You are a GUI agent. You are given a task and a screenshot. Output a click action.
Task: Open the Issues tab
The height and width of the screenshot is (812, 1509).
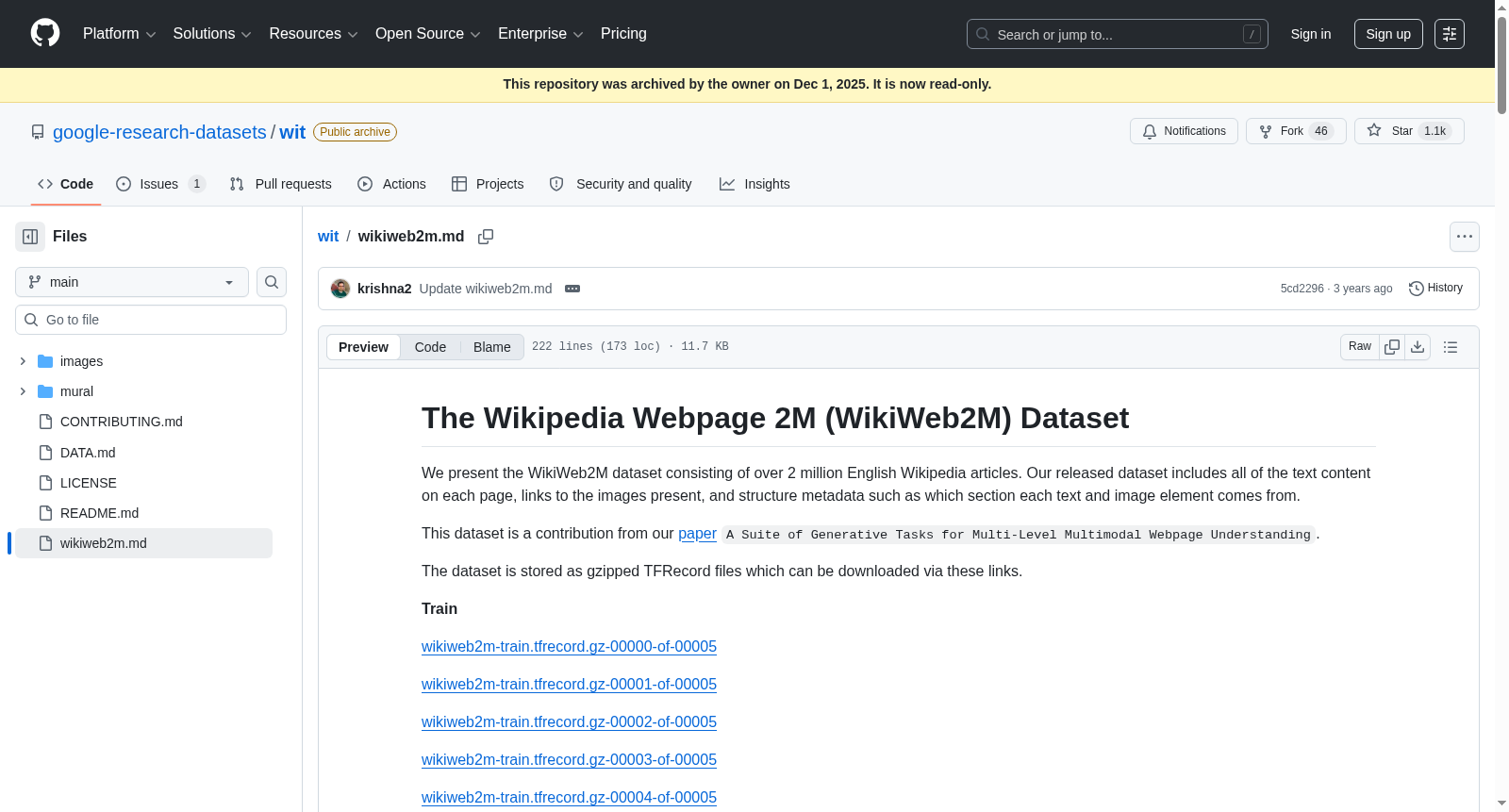160,184
